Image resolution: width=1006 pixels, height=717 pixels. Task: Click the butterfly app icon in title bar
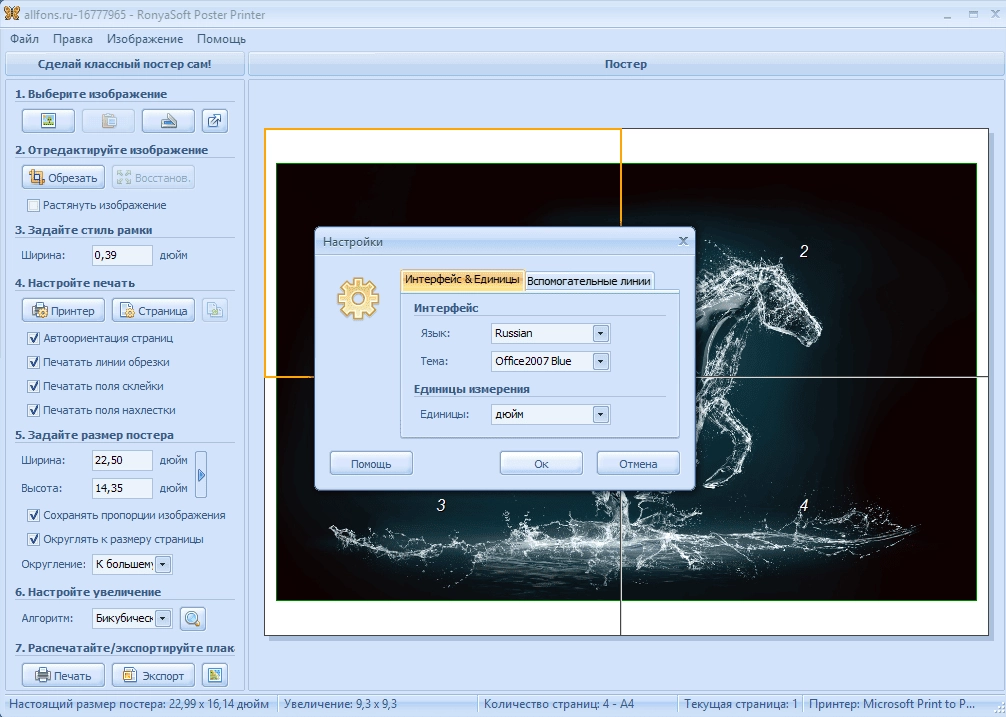tap(12, 13)
